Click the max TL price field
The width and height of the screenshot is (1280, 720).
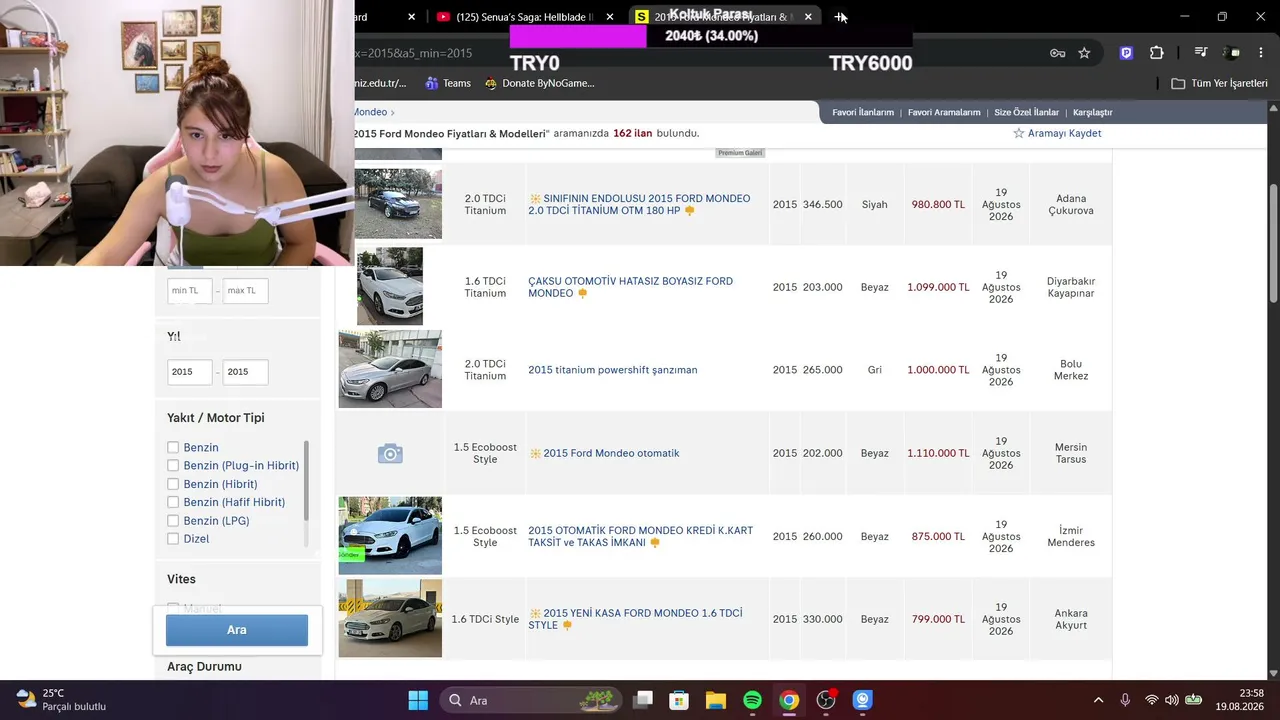245,291
